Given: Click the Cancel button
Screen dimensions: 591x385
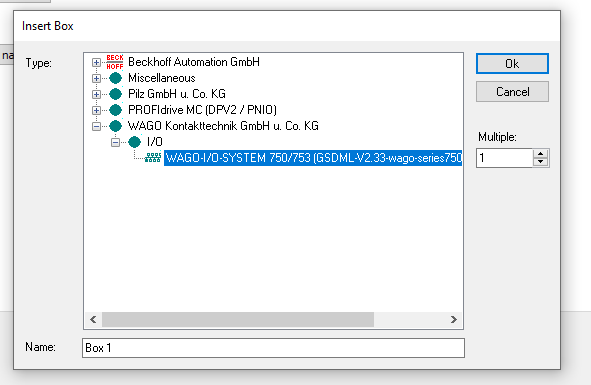Looking at the screenshot, I should point(512,92).
